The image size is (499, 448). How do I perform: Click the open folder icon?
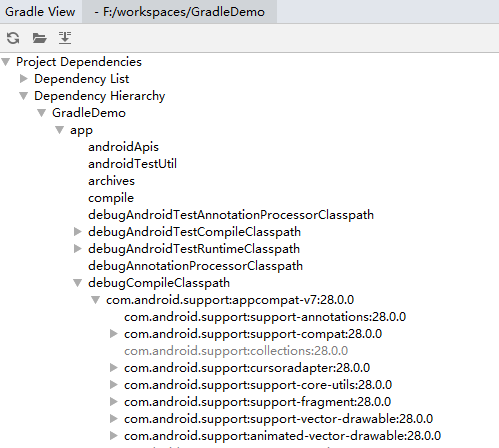click(x=39, y=38)
